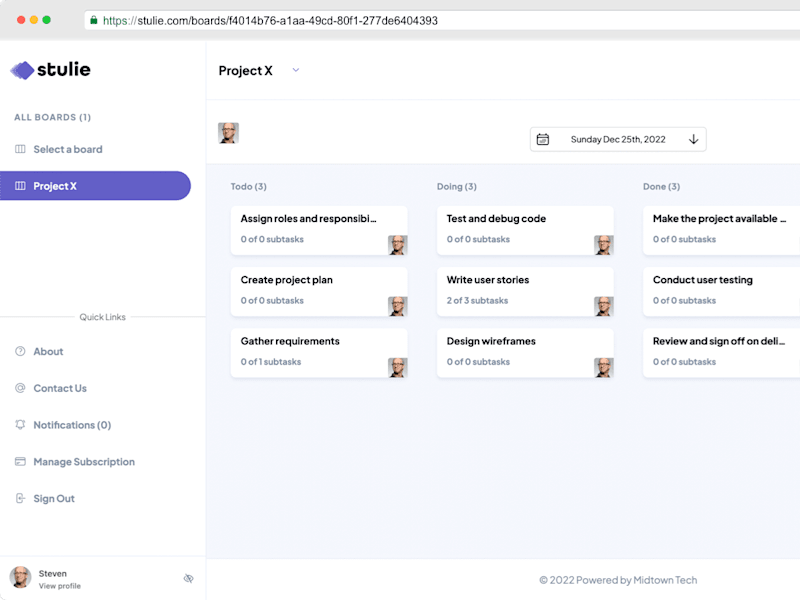Open the Assign roles and responsibi... card
The width and height of the screenshot is (800, 600).
tap(319, 231)
